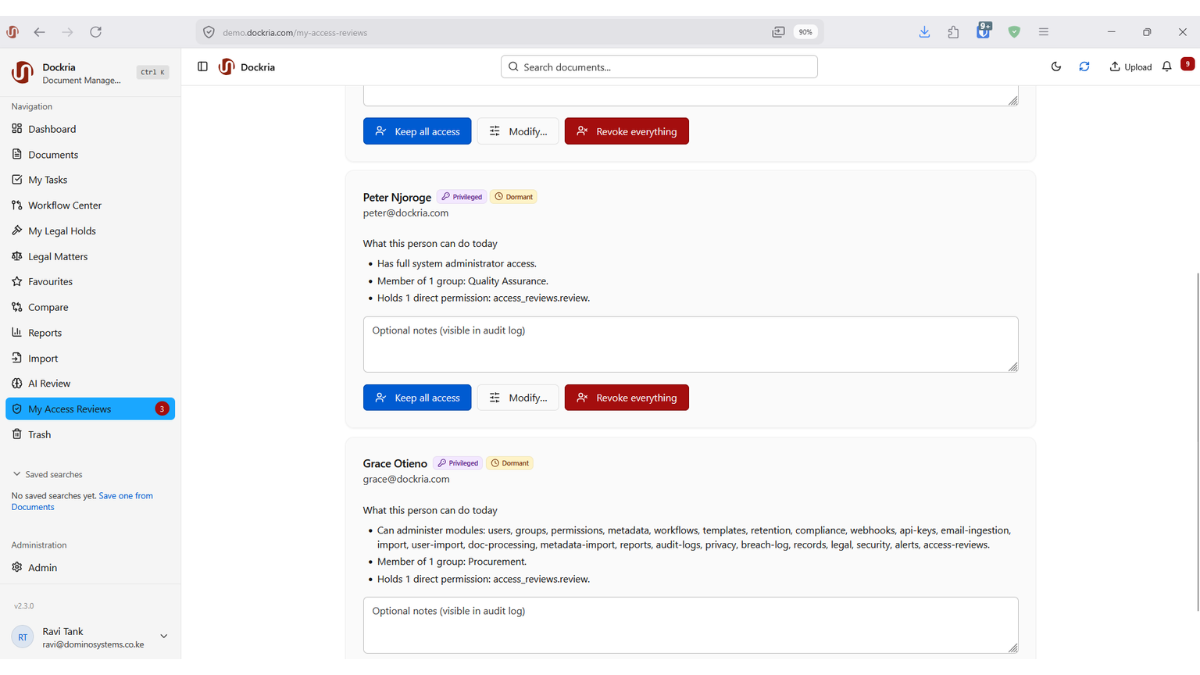Click peter@dockria.com email text
This screenshot has height=675, width=1200.
point(406,213)
